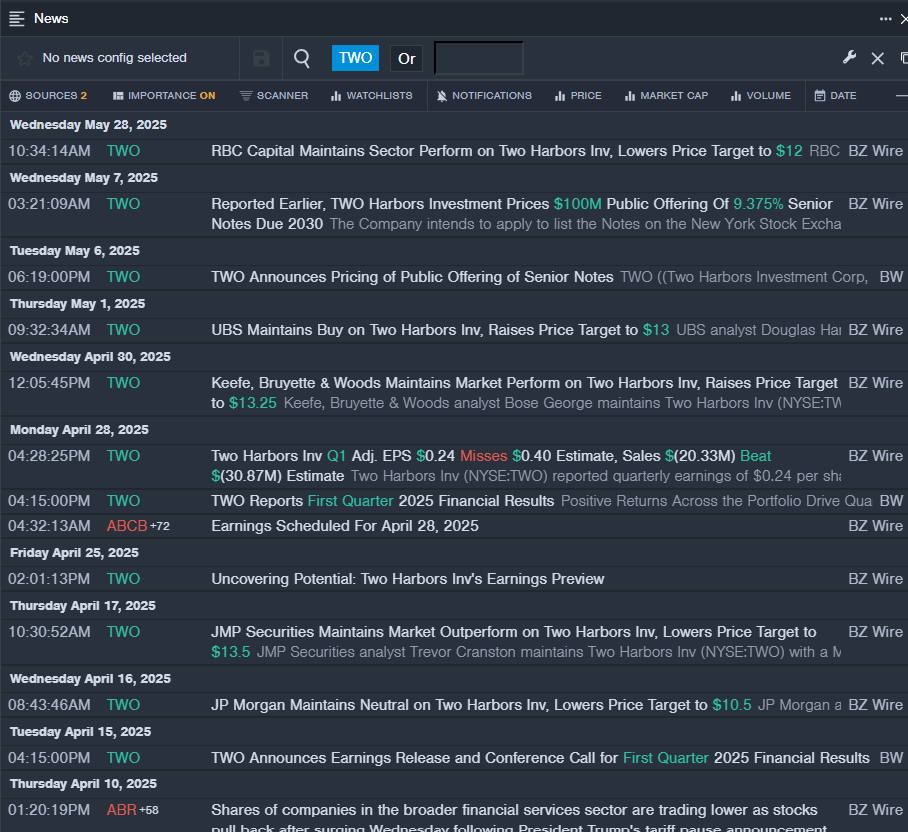This screenshot has height=832, width=908.
Task: Click TWO ticker in the 03:21:09AM row
Action: [x=123, y=204]
